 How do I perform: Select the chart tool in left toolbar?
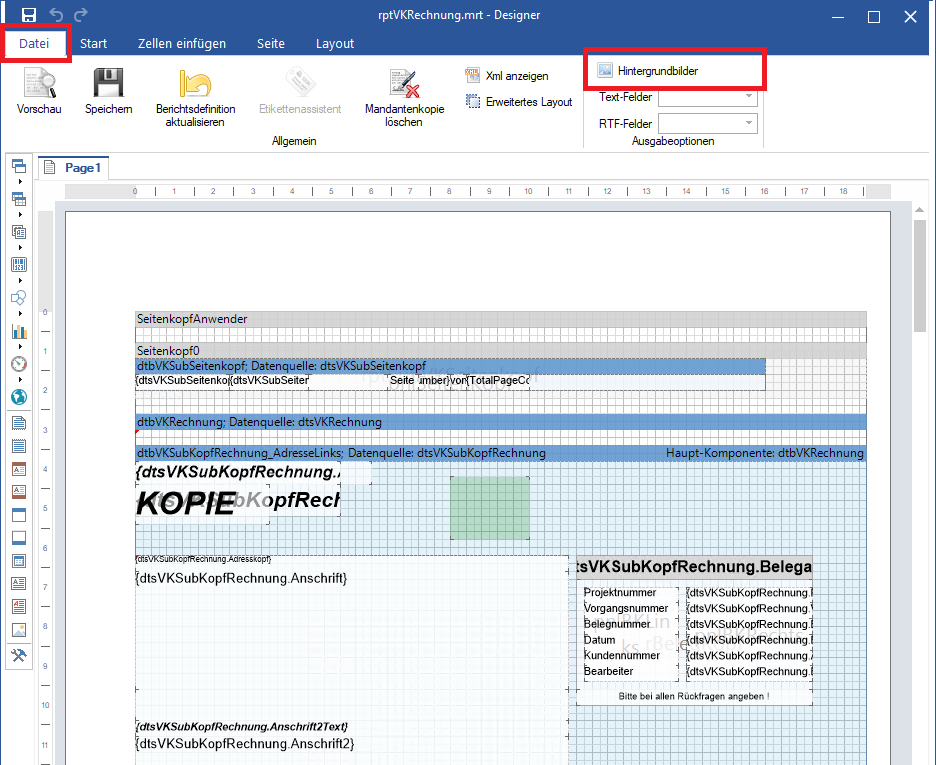[19, 331]
